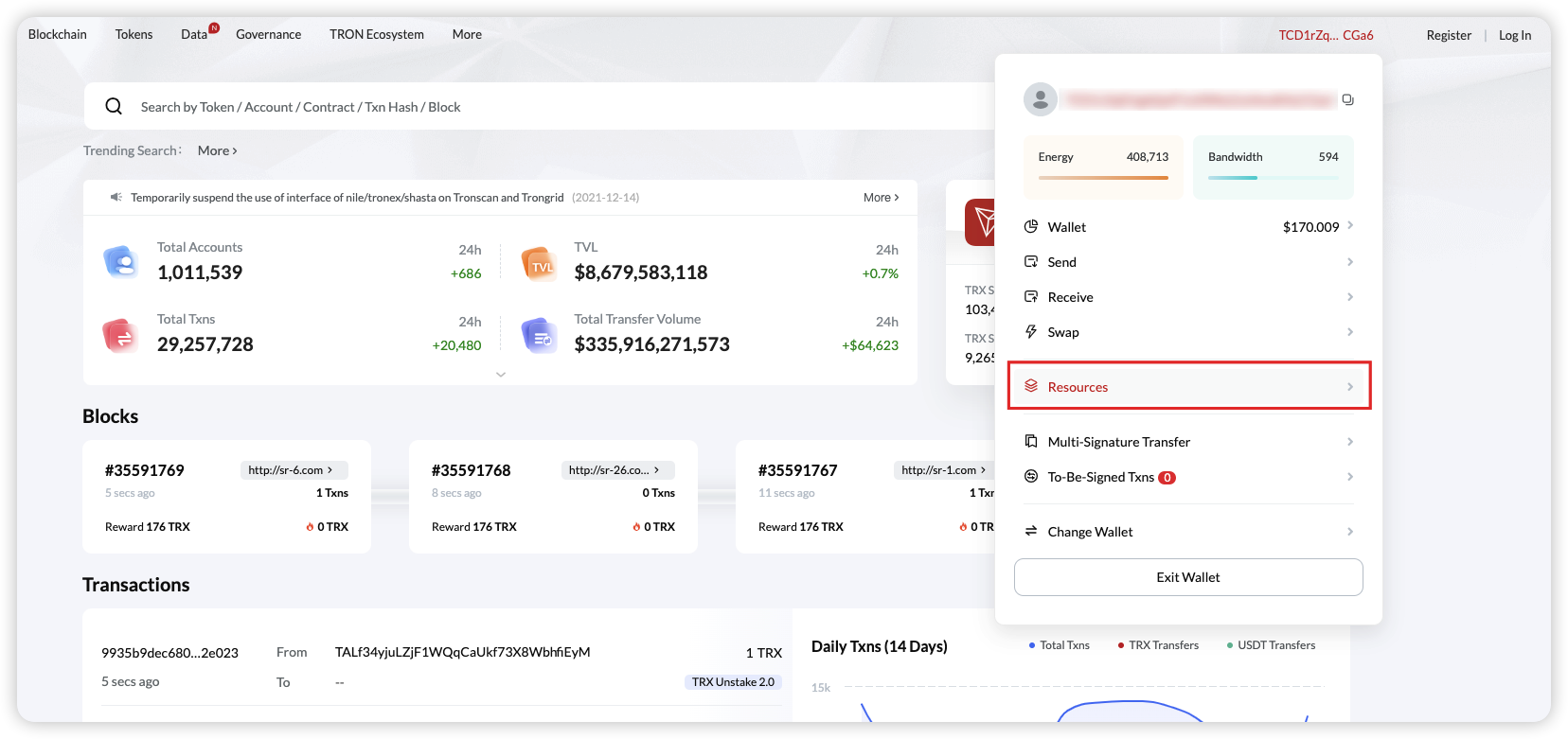Open the Swap row chevron
1568x739 pixels.
pos(1350,331)
